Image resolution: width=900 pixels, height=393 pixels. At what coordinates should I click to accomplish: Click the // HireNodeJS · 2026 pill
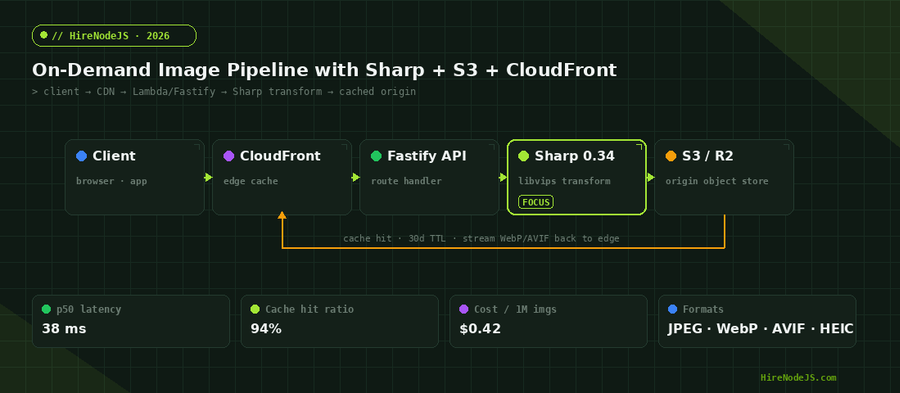click(x=114, y=36)
